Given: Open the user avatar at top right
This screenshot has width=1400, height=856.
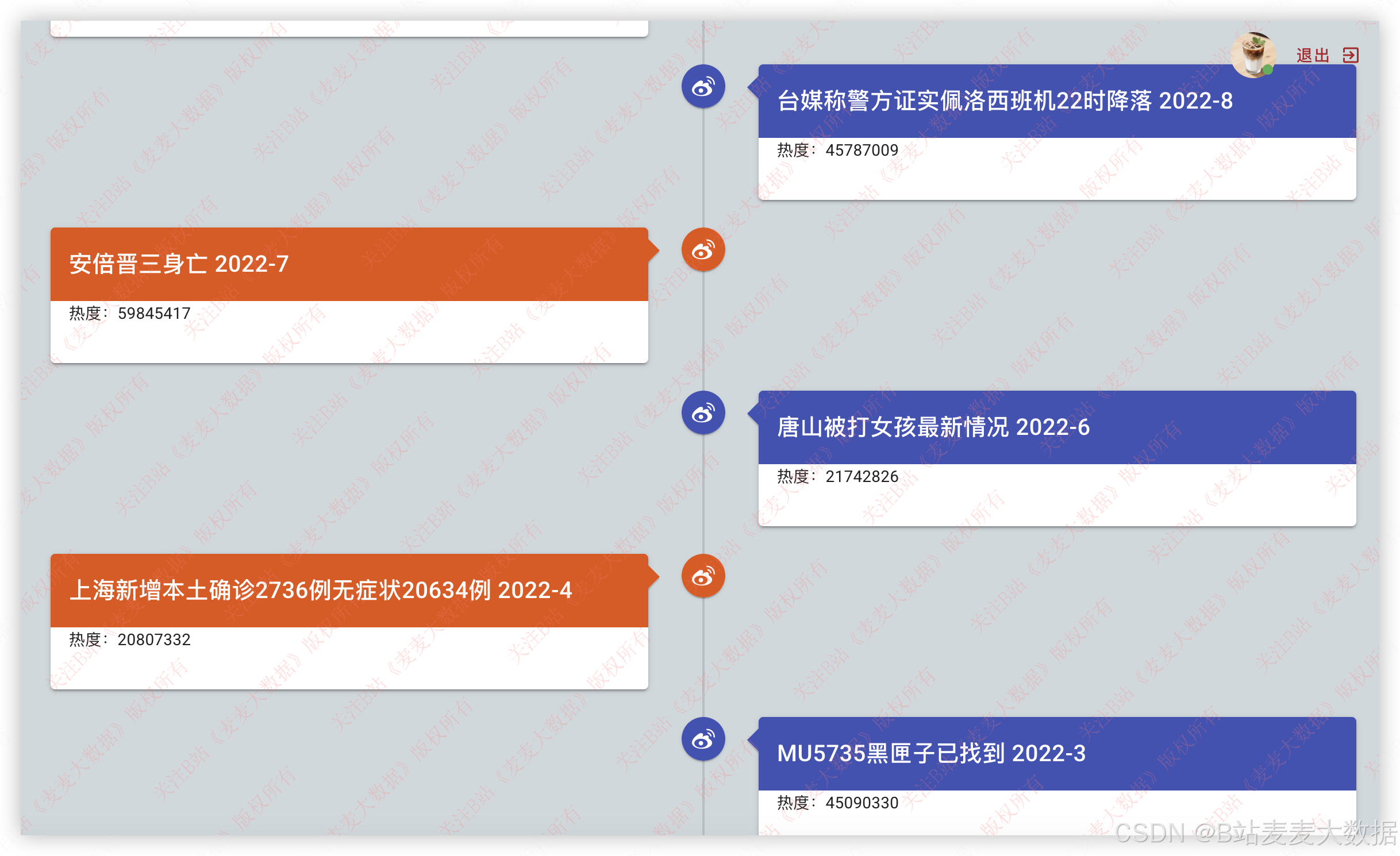Looking at the screenshot, I should click(1253, 55).
